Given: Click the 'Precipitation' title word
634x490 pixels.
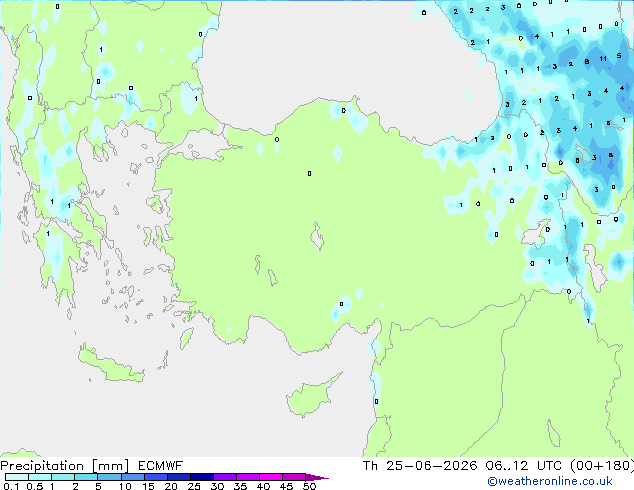Looking at the screenshot, I should click(42, 466).
